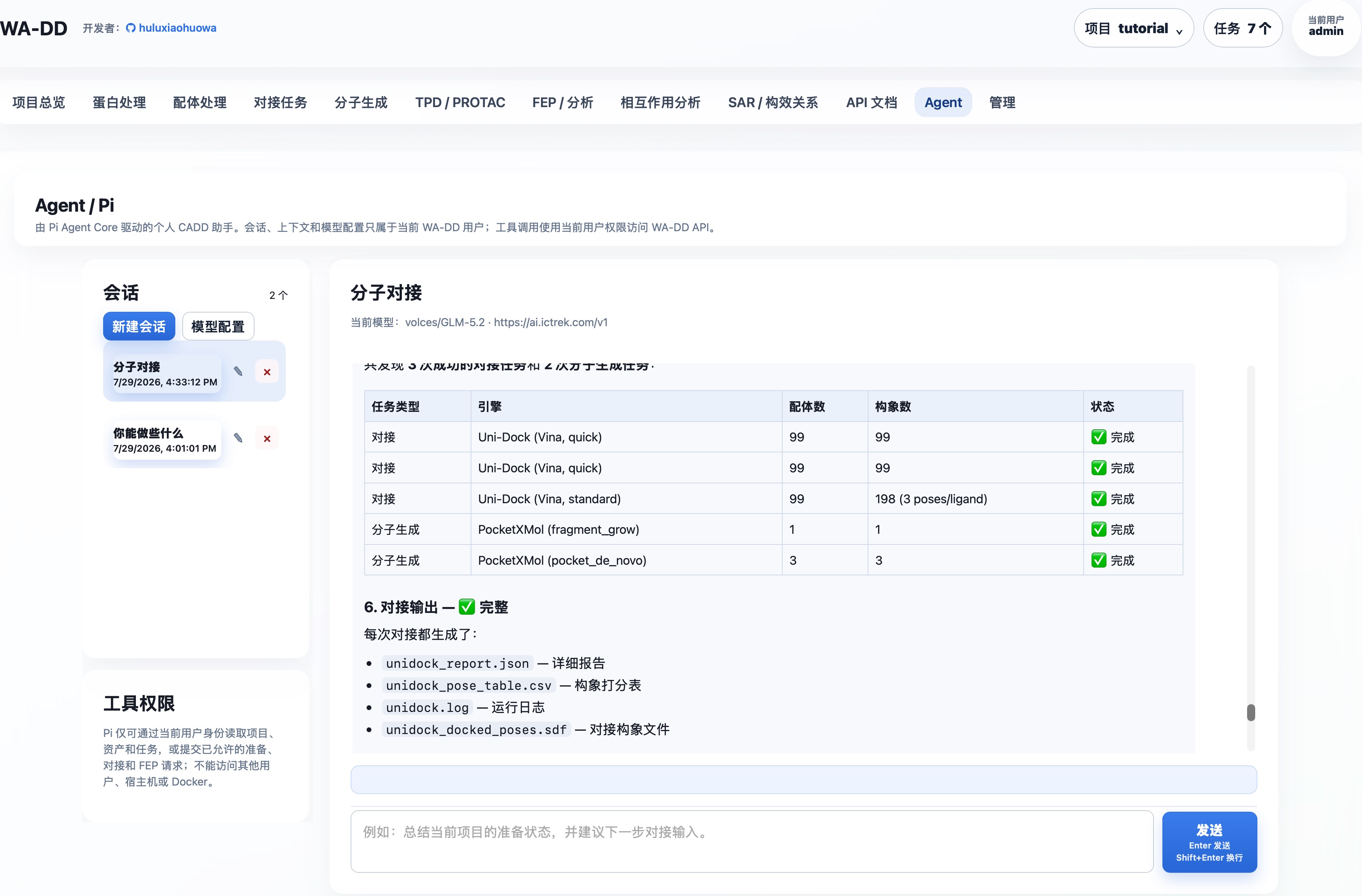Select the FEP / 分析 tab
This screenshot has height=896, width=1362.
pos(562,102)
